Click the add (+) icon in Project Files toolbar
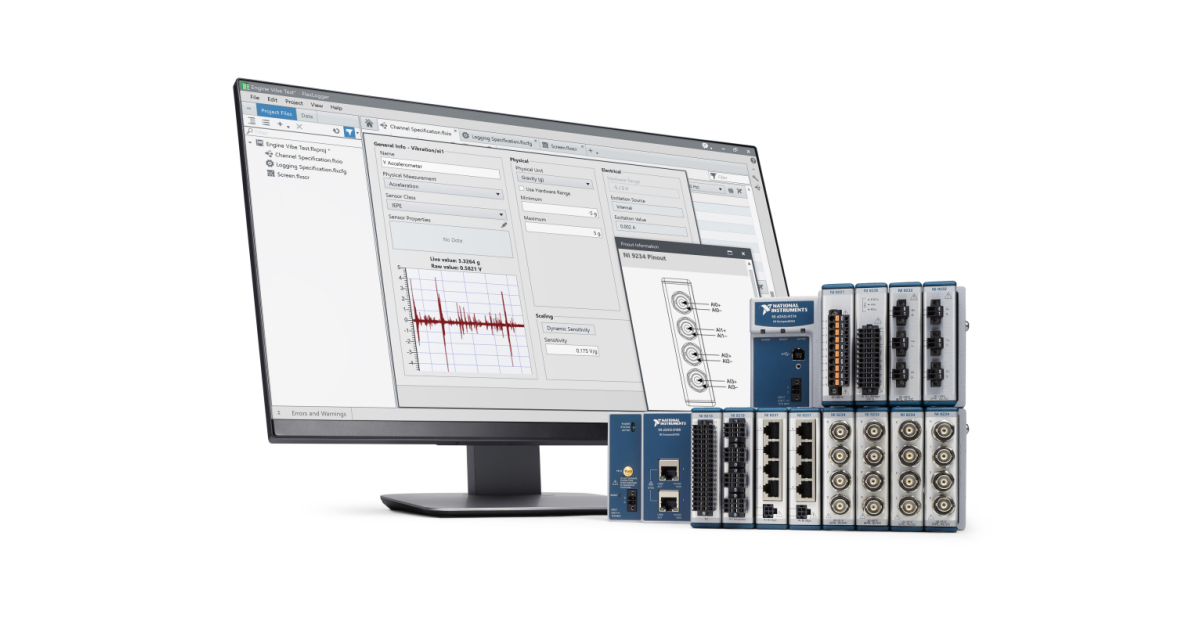1200x627 pixels. point(279,123)
